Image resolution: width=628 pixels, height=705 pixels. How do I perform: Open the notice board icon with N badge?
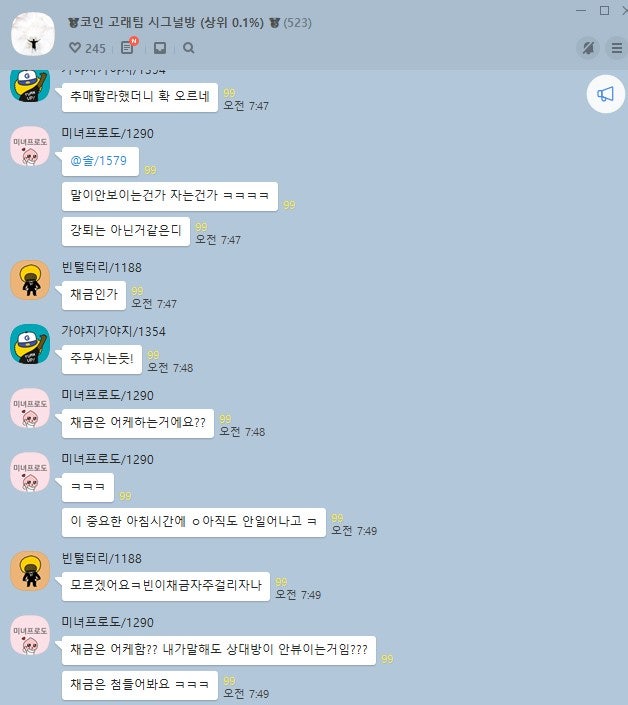point(129,47)
